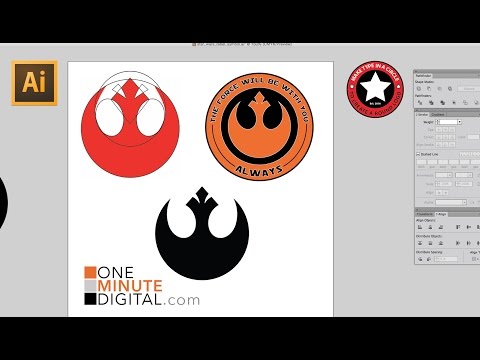Click the second arrowhead Scale field
Image resolution: width=480 pixels, height=360 pixels.
(464, 184)
